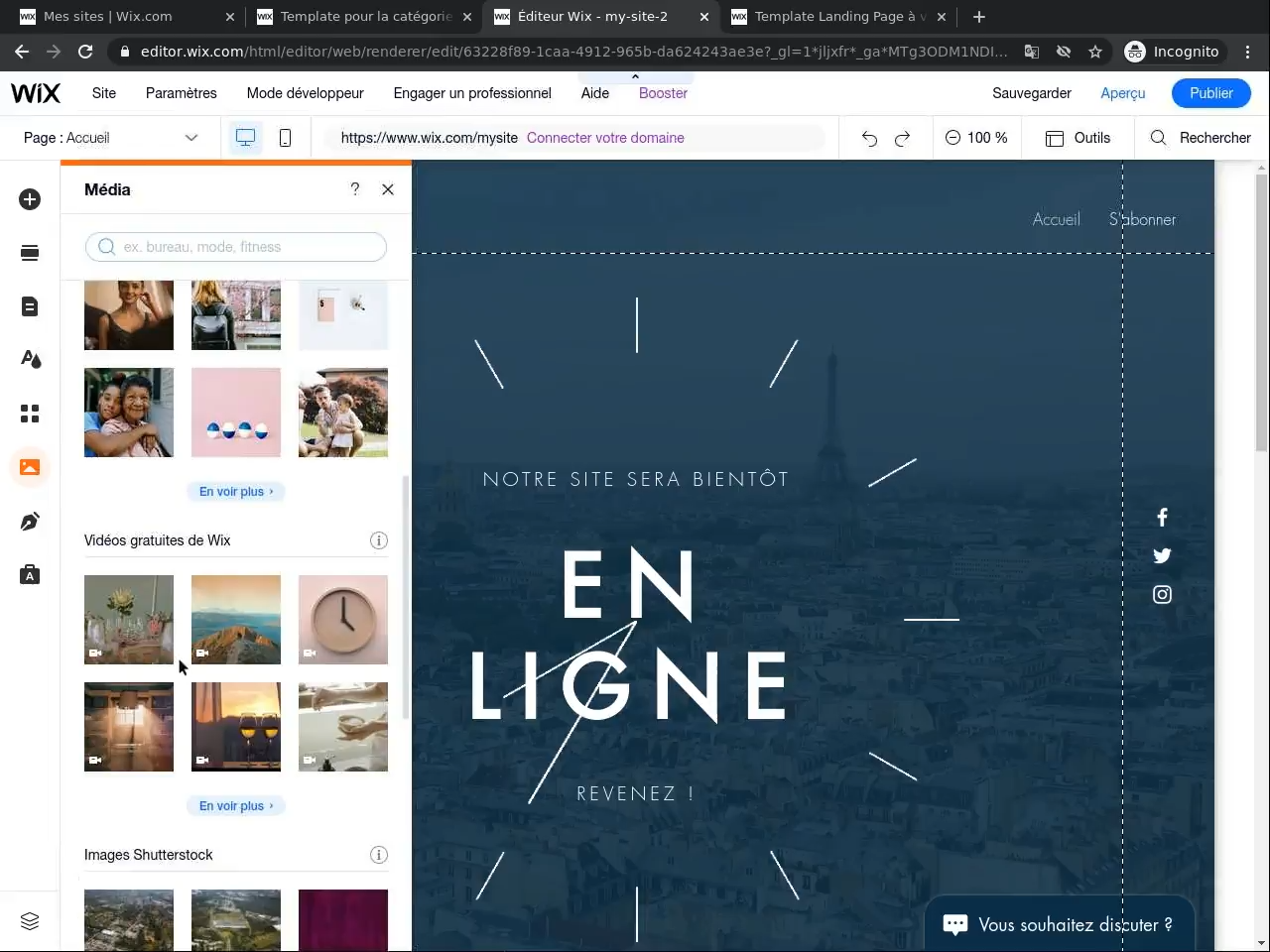
Task: Select the flower vases video thumbnail
Action: point(129,620)
